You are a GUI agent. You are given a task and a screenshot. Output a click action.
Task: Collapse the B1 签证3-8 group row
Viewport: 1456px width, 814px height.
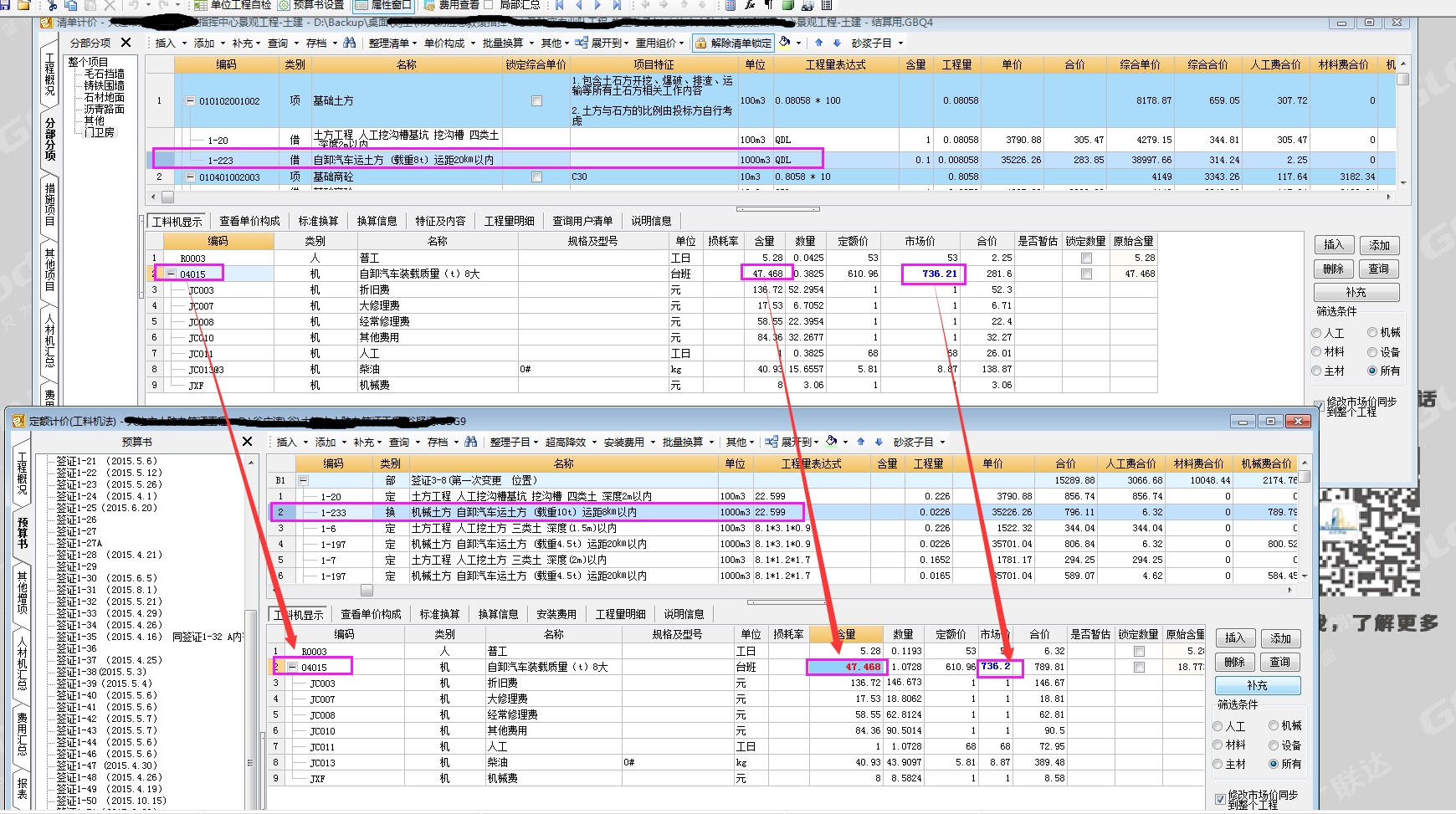(x=303, y=480)
